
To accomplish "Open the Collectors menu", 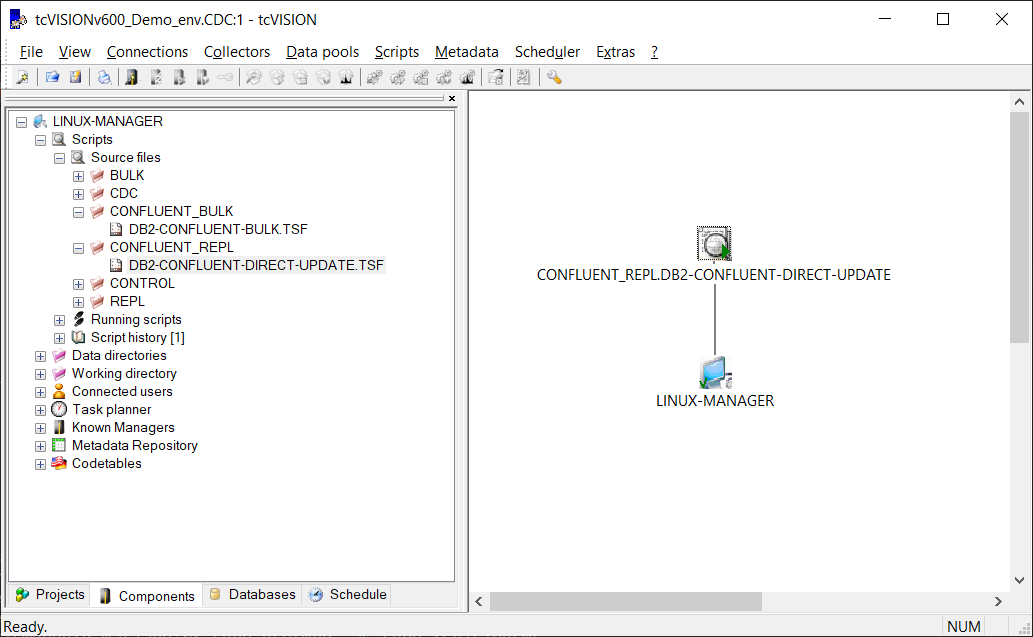I will pos(237,52).
